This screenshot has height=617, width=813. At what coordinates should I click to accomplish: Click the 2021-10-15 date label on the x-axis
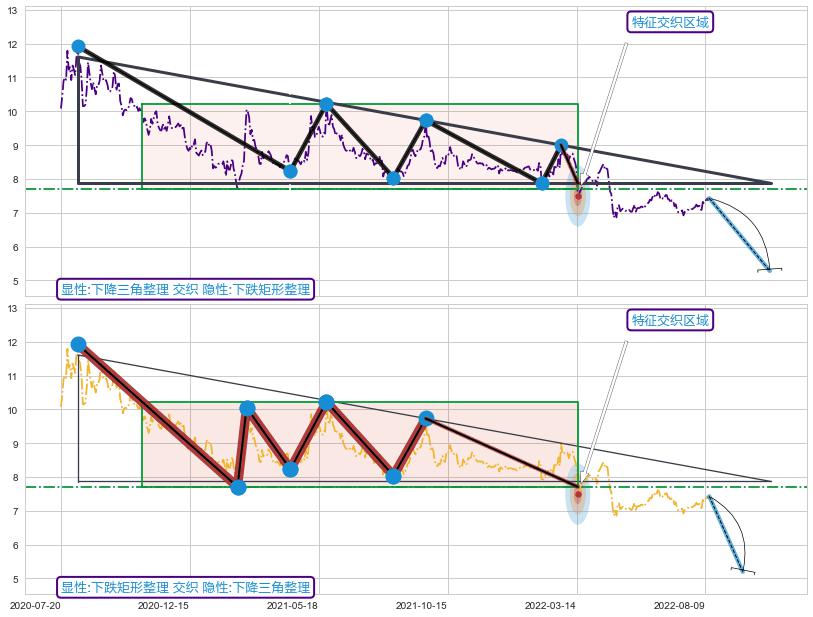[x=421, y=606]
